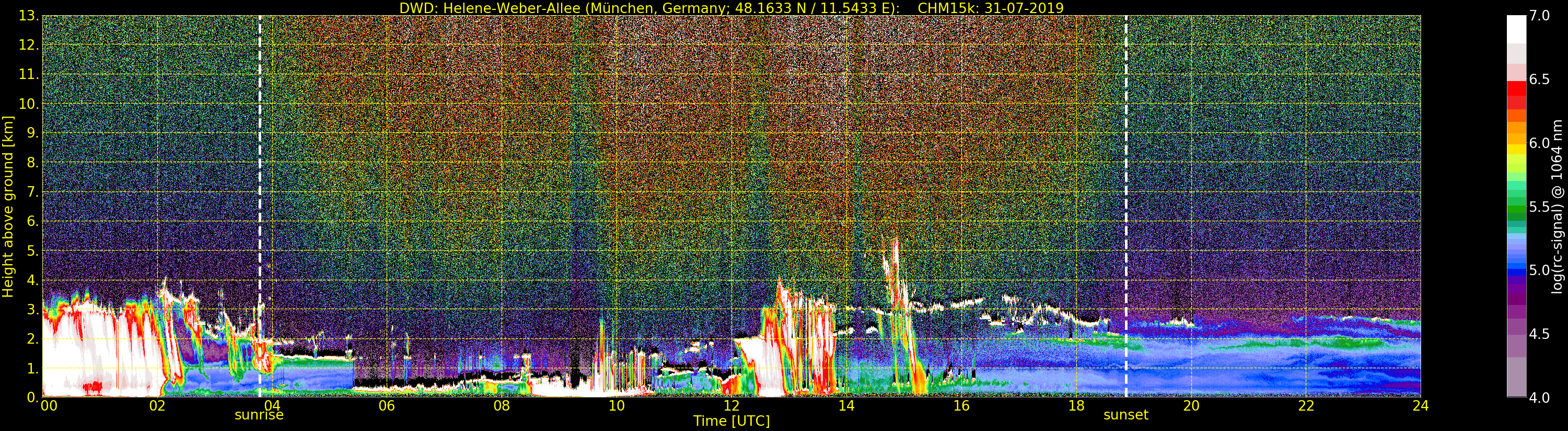Pick the bright red colorbar segment

click(1516, 88)
